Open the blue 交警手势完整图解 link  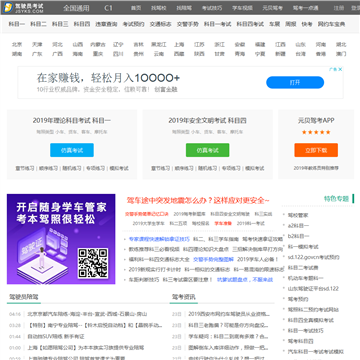(213, 259)
